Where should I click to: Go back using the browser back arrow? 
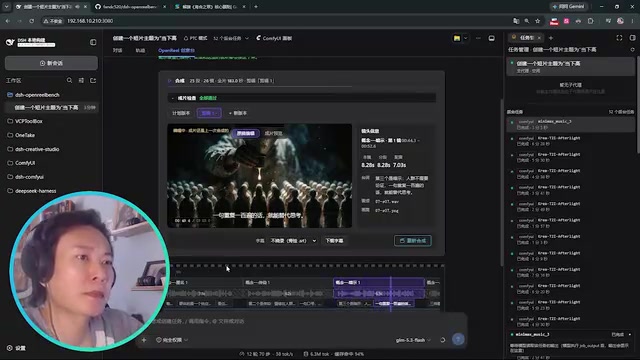pos(8,21)
